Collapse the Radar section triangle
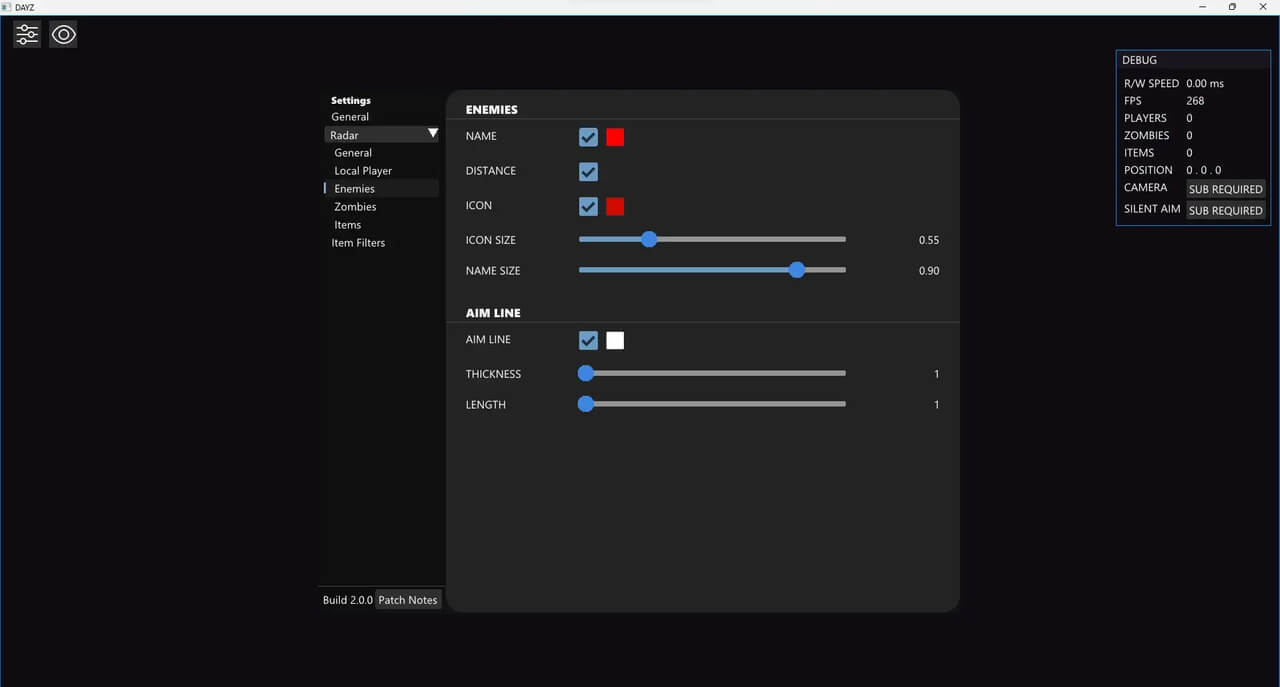Image resolution: width=1280 pixels, height=687 pixels. point(432,134)
